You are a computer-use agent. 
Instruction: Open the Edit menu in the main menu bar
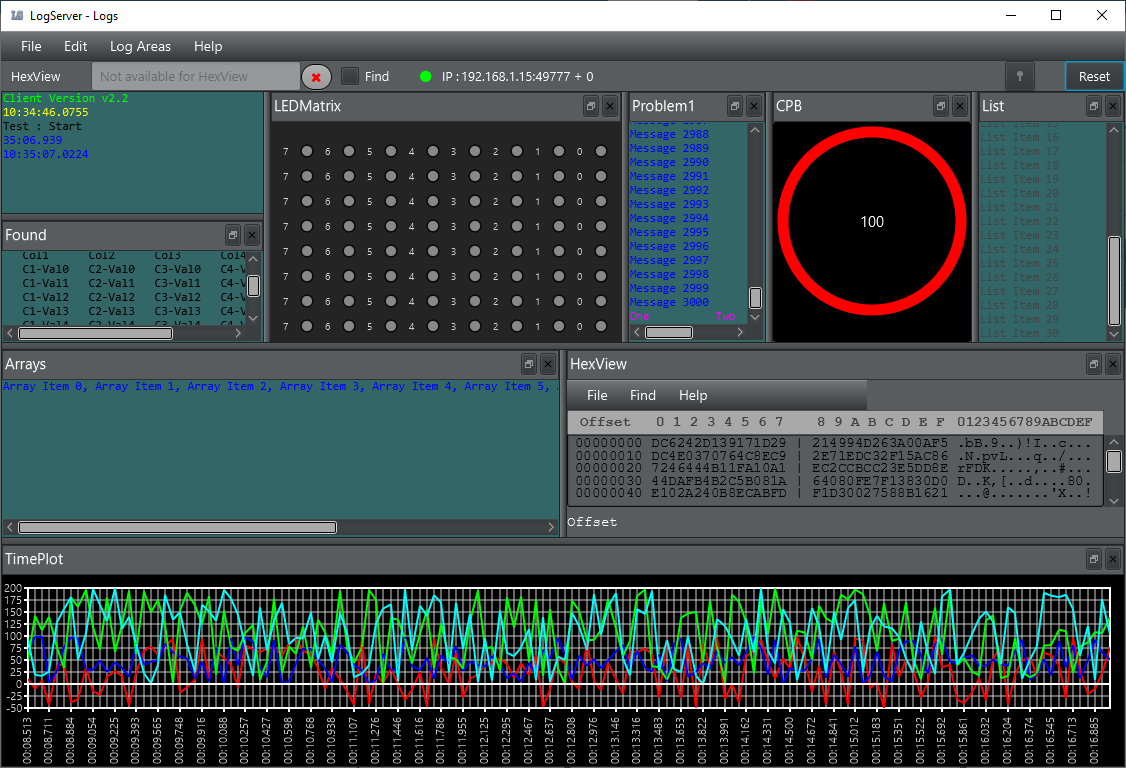coord(76,46)
